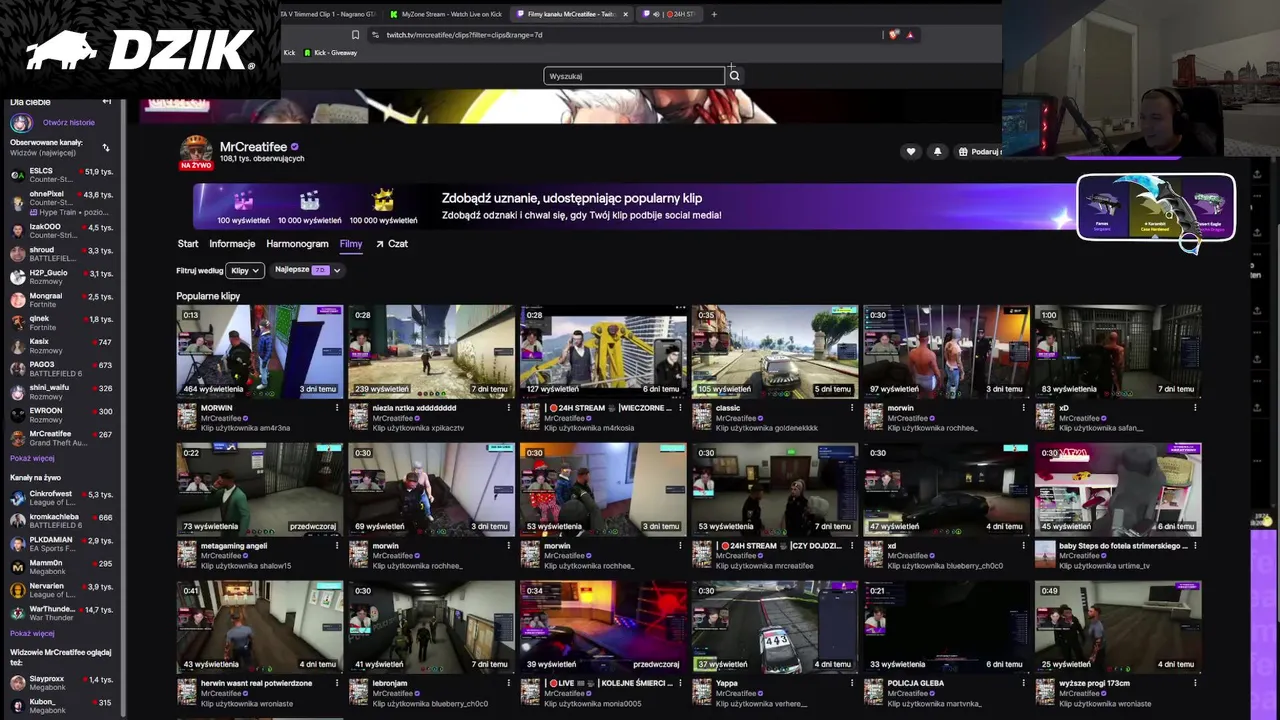This screenshot has width=1280, height=720.
Task: Click Pokaż więcej under Kanały na żywo
Action: [x=32, y=634]
